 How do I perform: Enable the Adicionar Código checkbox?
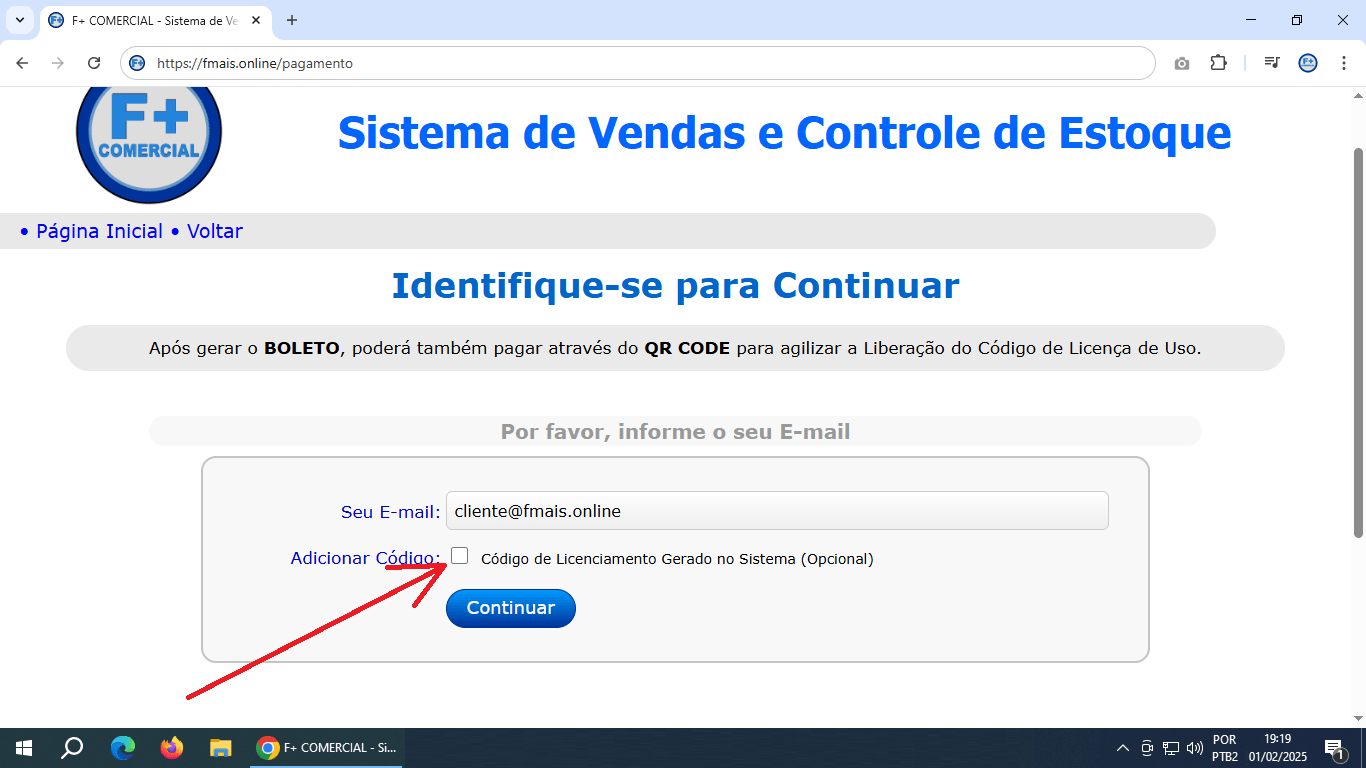pos(459,556)
